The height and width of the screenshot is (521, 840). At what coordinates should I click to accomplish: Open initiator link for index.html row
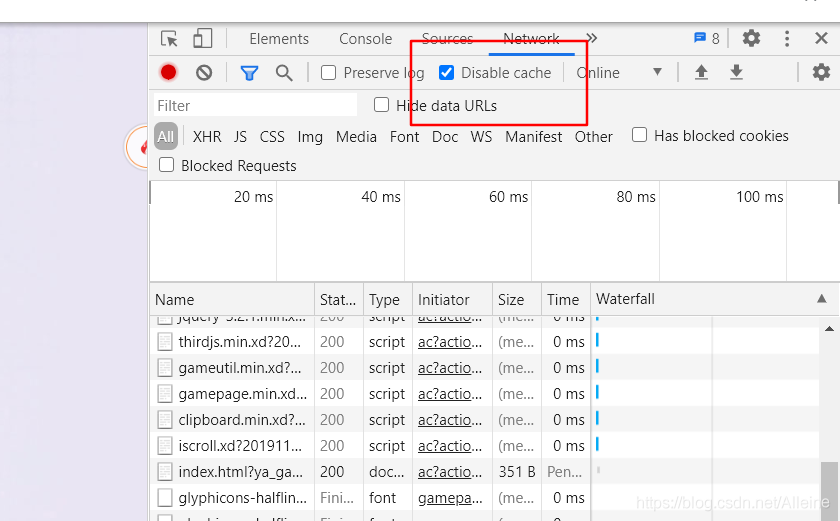(x=449, y=472)
